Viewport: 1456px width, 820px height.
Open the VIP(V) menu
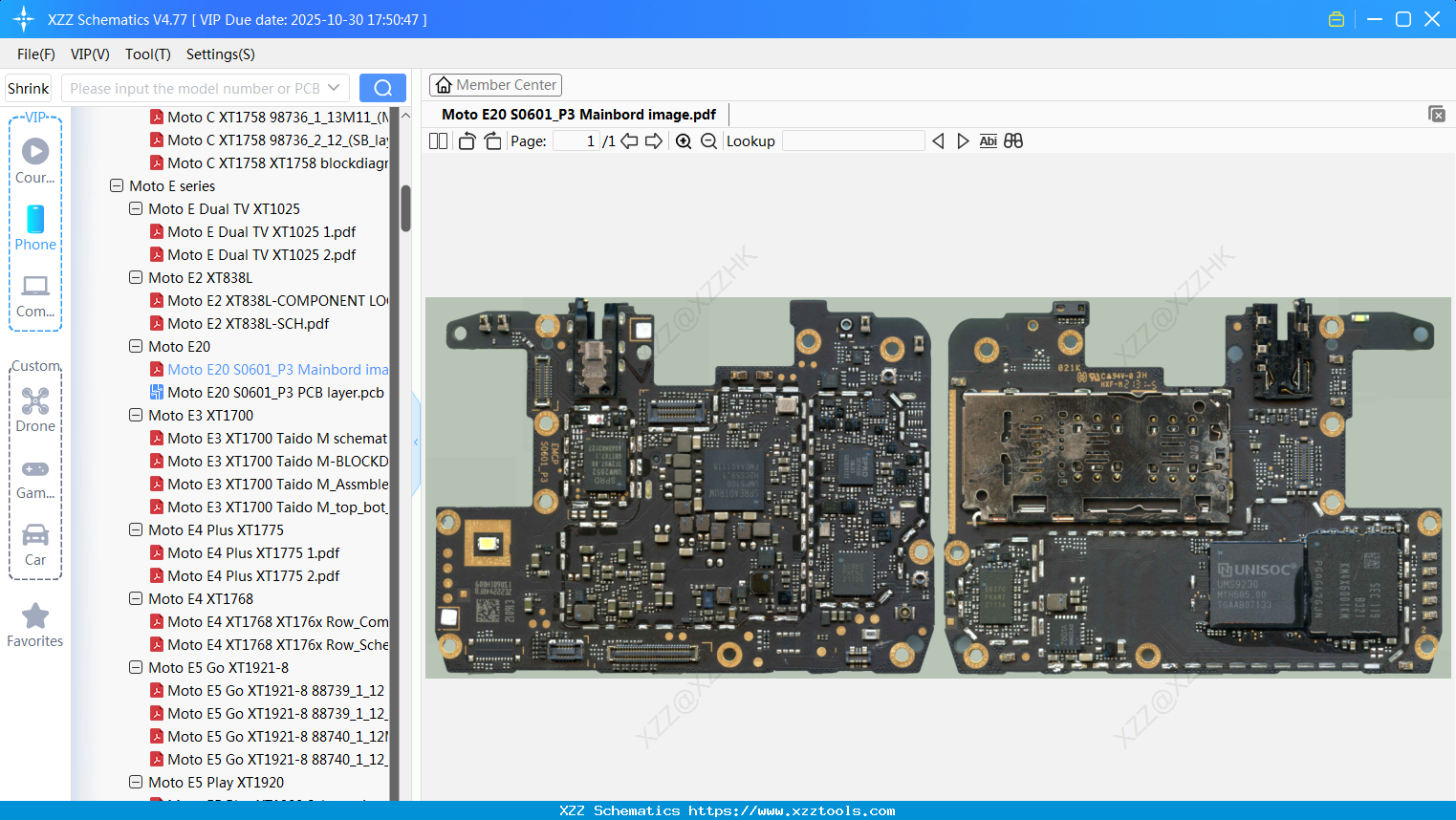(x=90, y=54)
